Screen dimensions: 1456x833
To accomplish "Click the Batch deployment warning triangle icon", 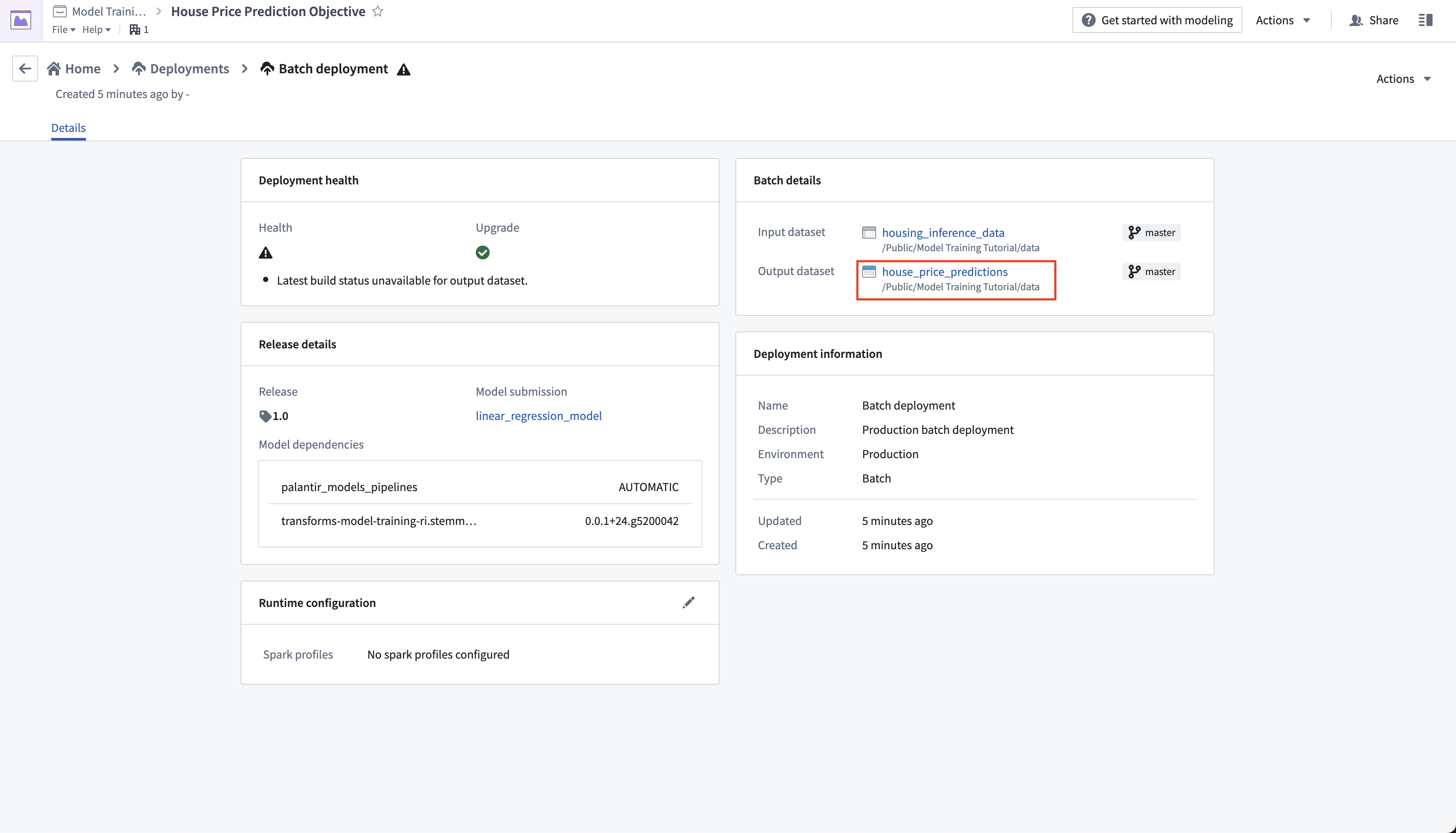I will pos(403,69).
